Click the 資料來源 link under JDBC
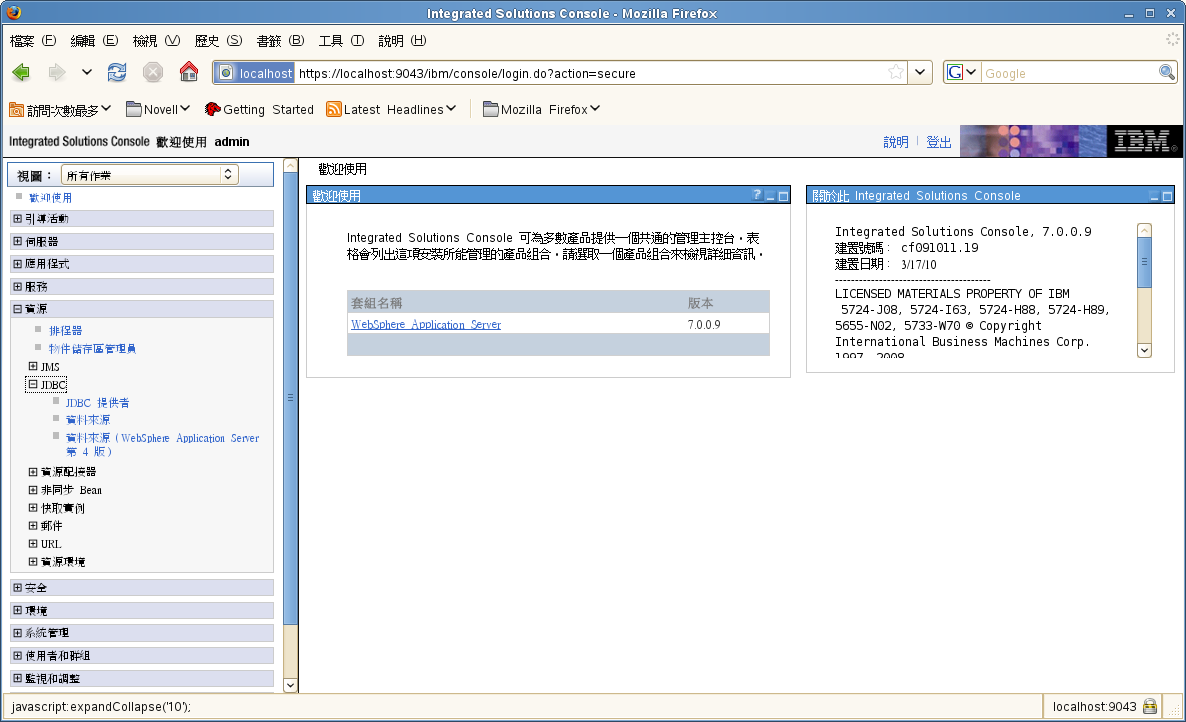This screenshot has width=1186, height=722. 88,420
